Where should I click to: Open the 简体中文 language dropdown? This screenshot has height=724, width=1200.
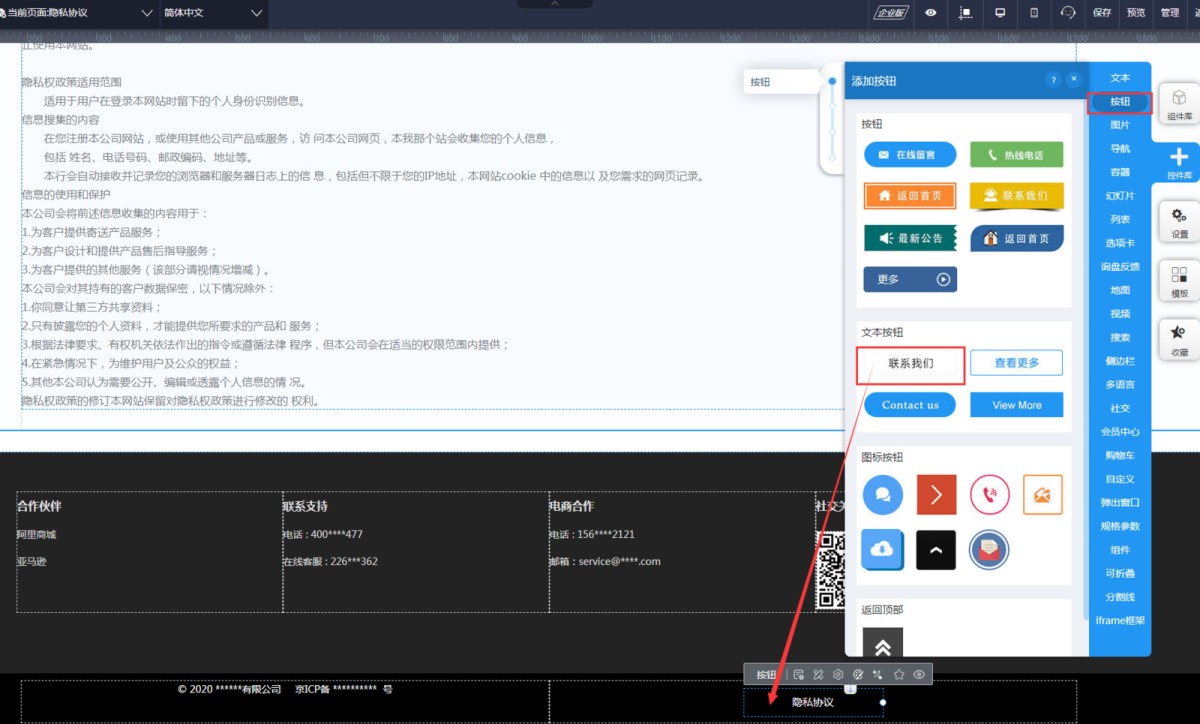(256, 13)
